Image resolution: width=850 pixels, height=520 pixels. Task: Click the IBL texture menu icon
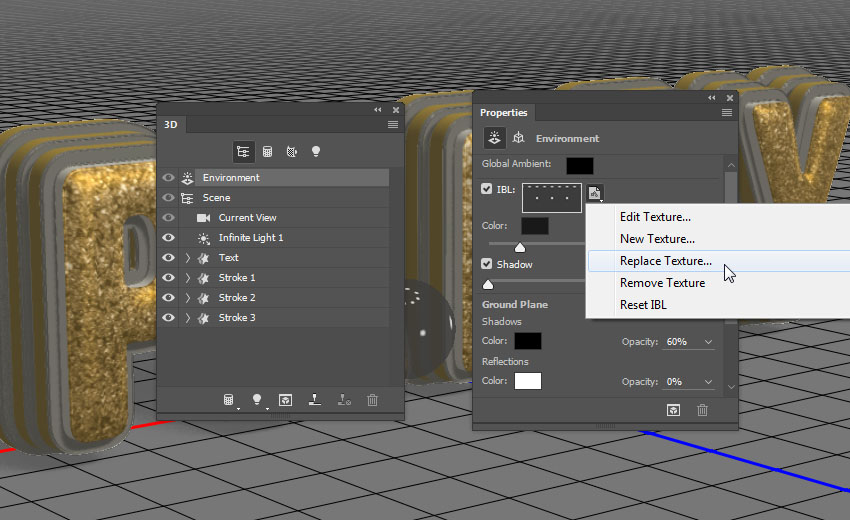pyautogui.click(x=594, y=192)
